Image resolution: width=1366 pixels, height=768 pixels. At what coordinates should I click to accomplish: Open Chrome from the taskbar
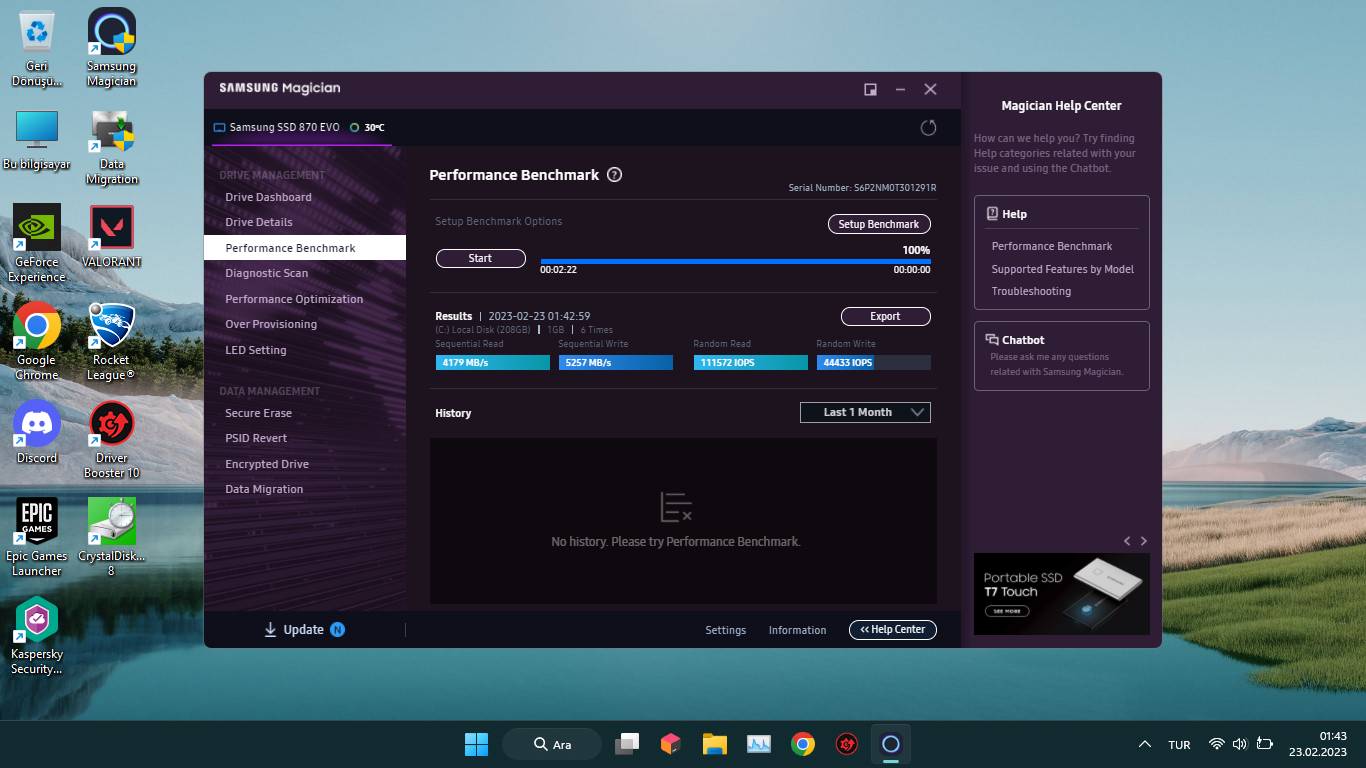[x=802, y=744]
